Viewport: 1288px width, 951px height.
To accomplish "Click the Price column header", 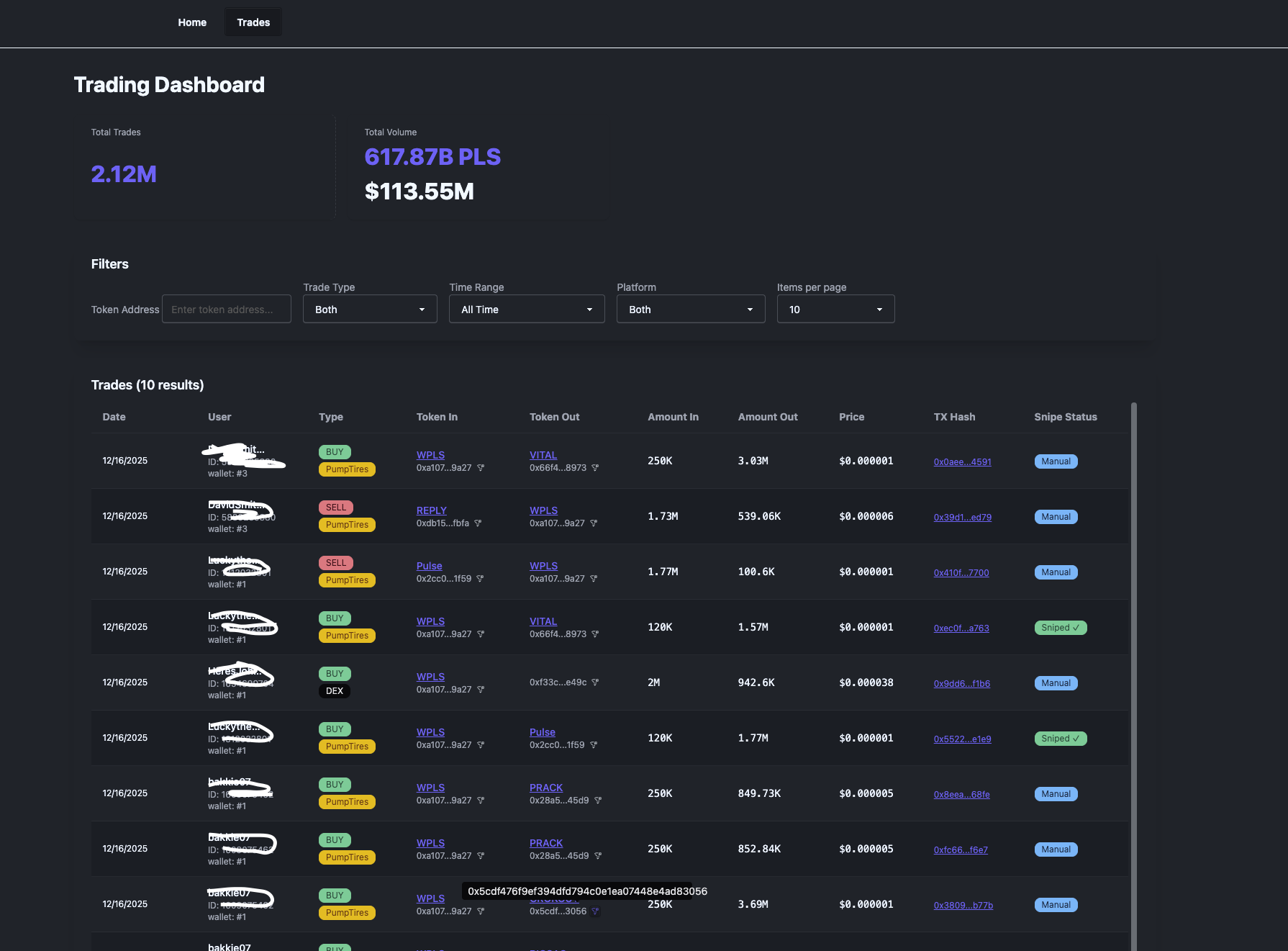I will (x=851, y=417).
